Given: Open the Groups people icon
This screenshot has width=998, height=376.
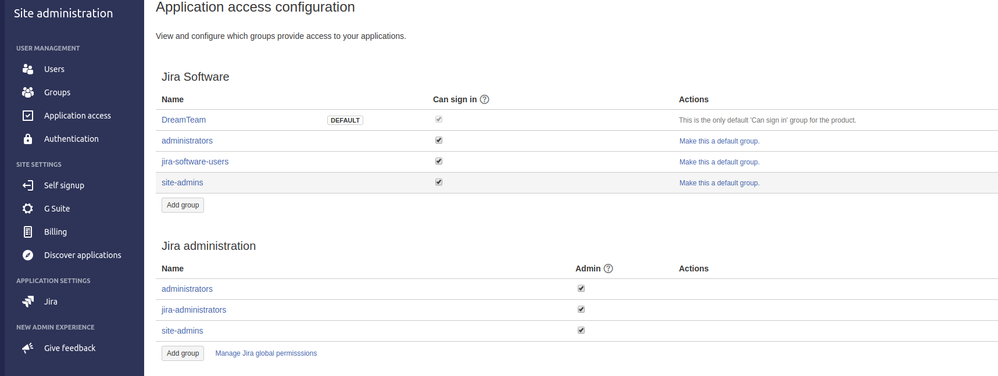Looking at the screenshot, I should pos(27,92).
